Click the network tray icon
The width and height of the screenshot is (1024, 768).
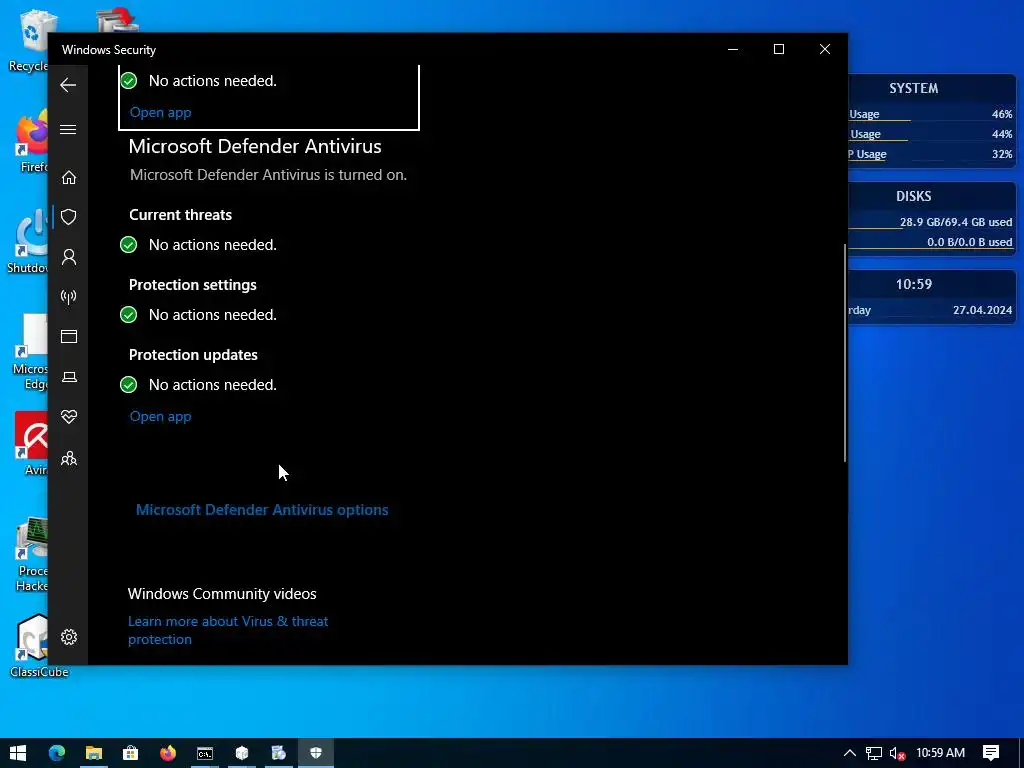pyautogui.click(x=874, y=753)
